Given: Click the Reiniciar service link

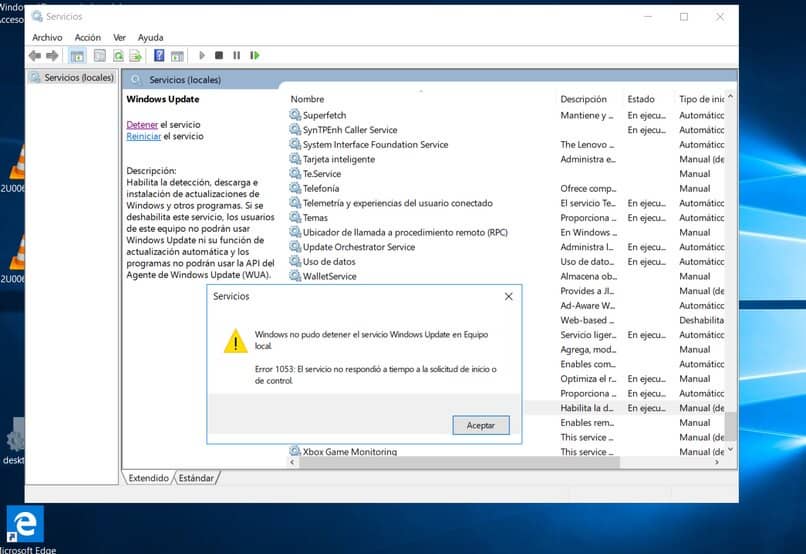Looking at the screenshot, I should [x=143, y=136].
